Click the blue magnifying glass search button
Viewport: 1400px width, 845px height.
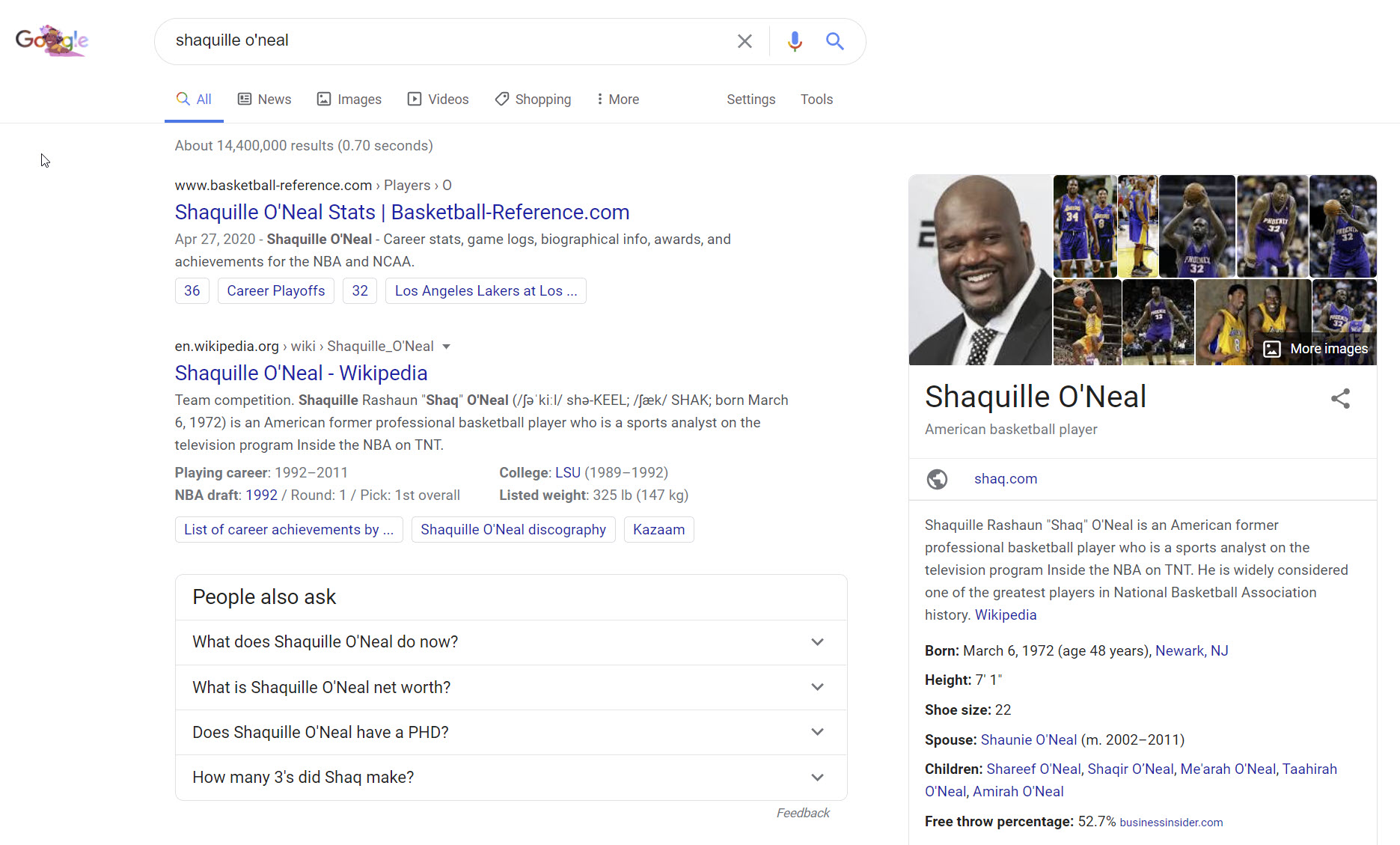coord(834,41)
